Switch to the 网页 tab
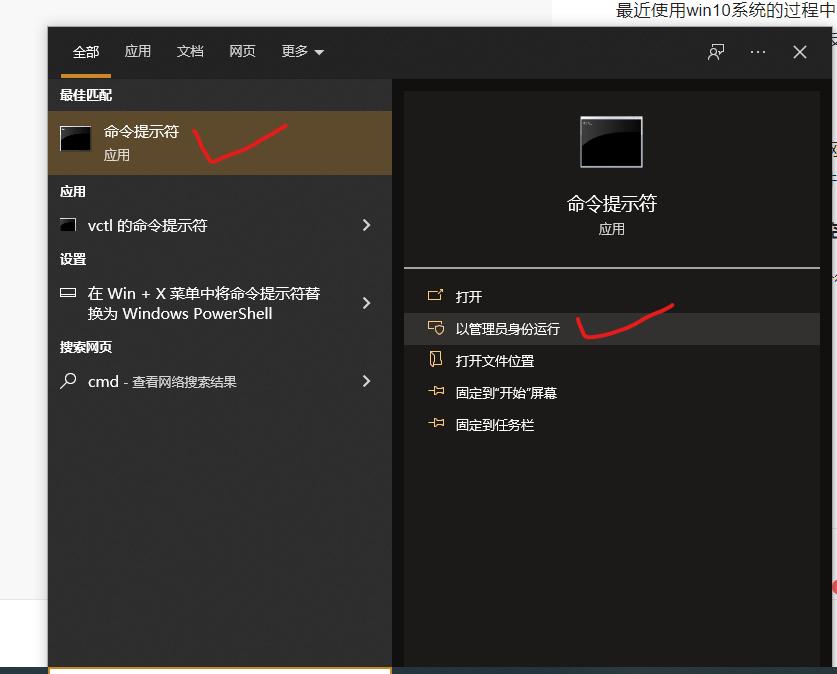Image resolution: width=837 pixels, height=674 pixels. tap(242, 51)
